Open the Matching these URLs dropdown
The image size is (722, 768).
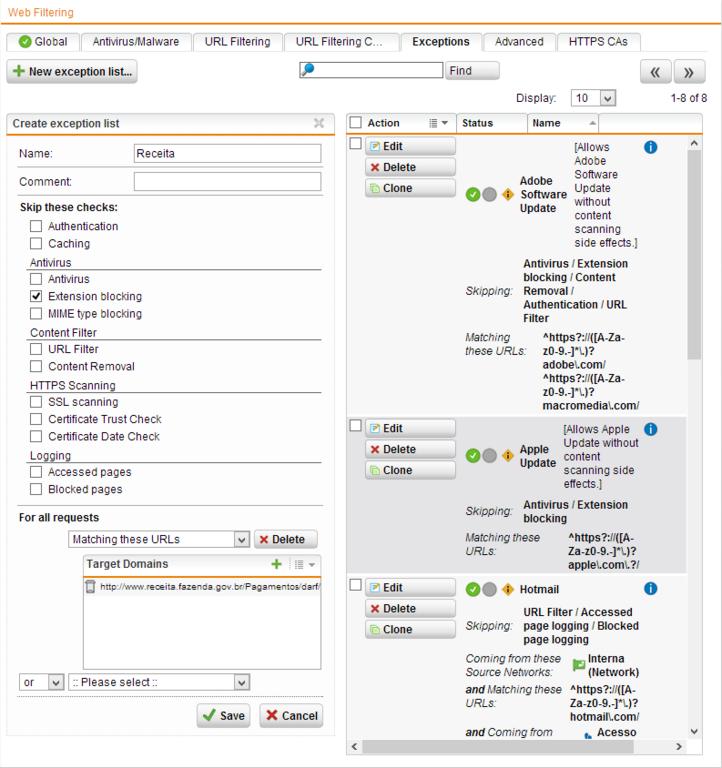pyautogui.click(x=159, y=539)
